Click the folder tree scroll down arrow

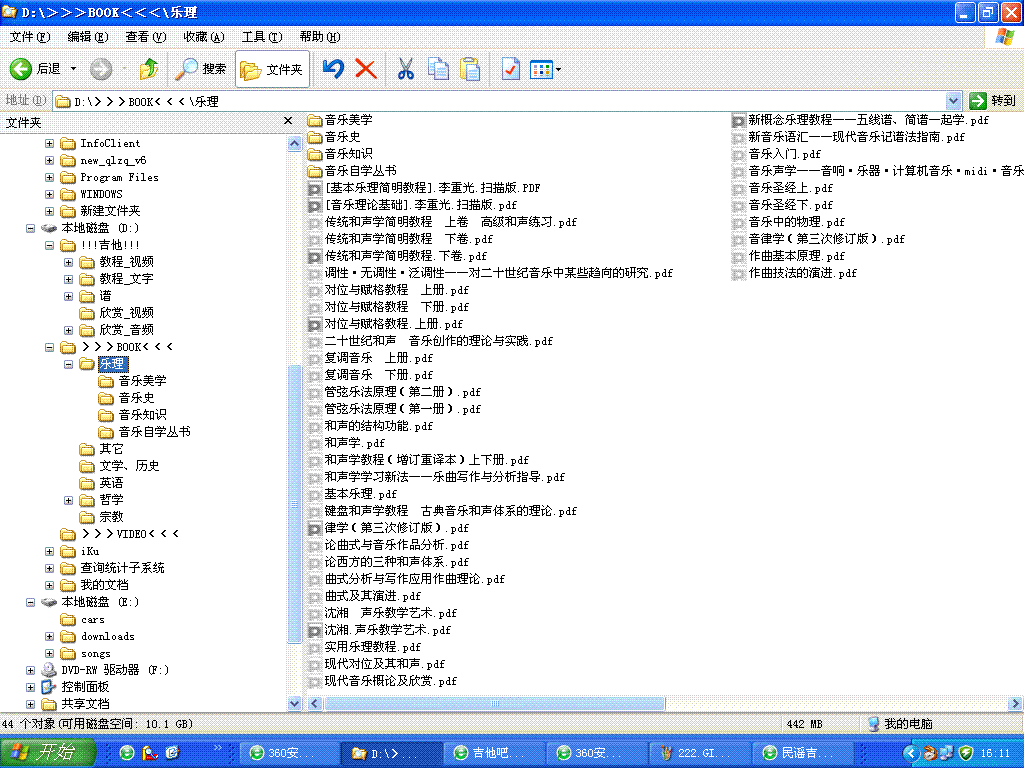click(x=294, y=703)
